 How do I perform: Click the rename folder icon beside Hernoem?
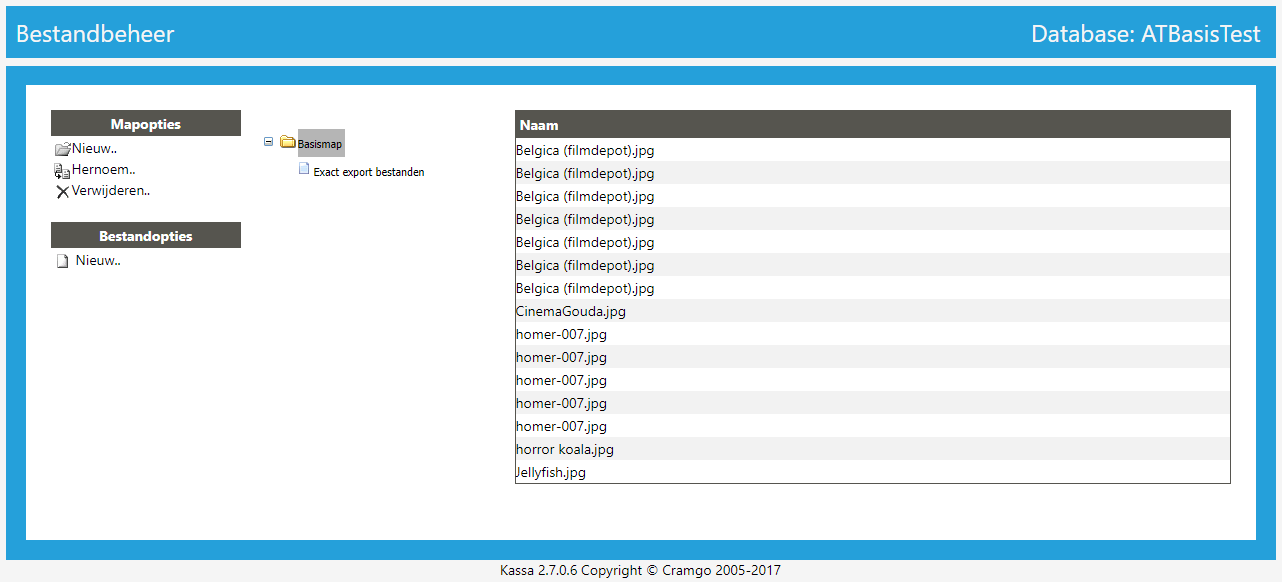coord(62,171)
